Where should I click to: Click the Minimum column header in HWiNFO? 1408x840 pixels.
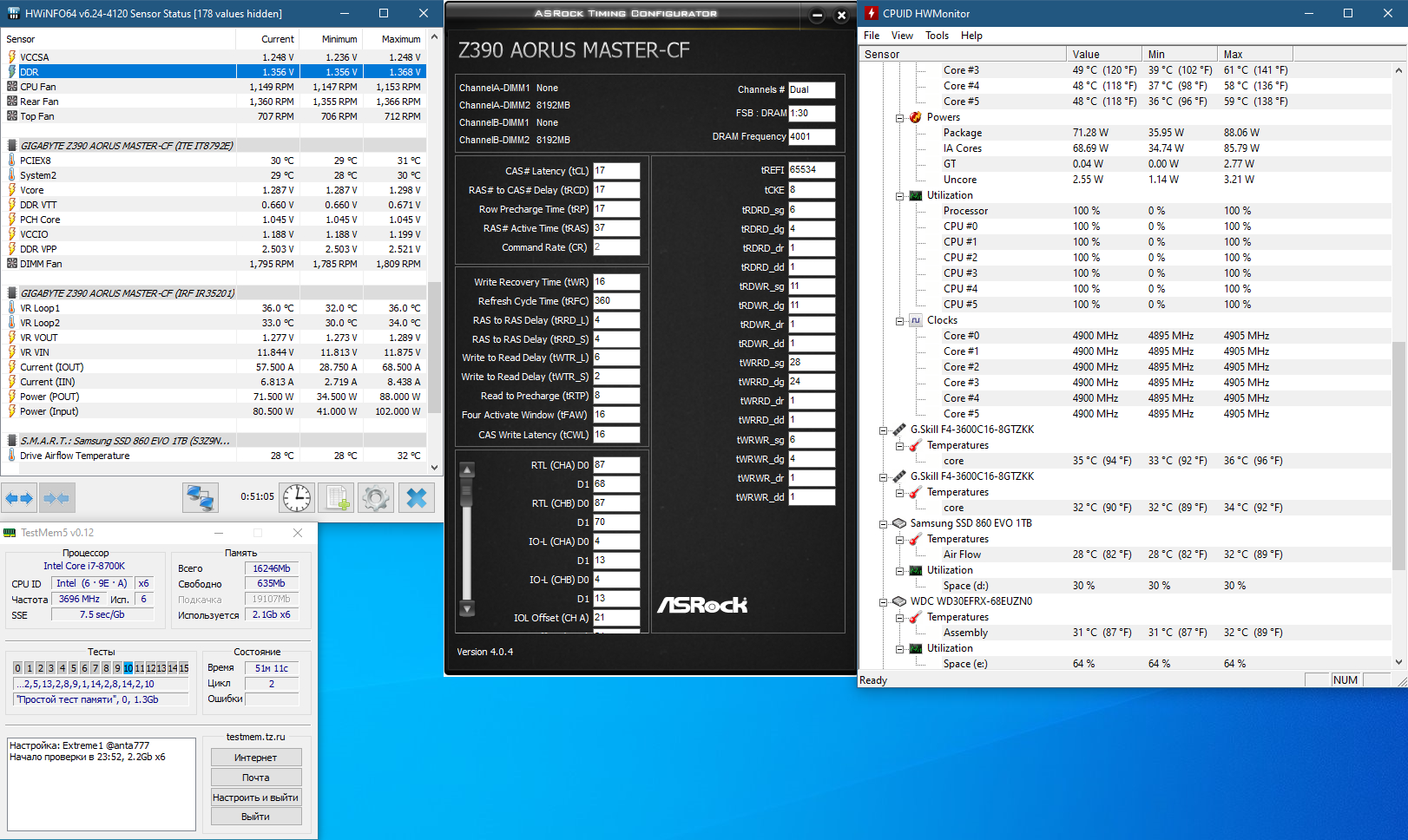point(331,39)
